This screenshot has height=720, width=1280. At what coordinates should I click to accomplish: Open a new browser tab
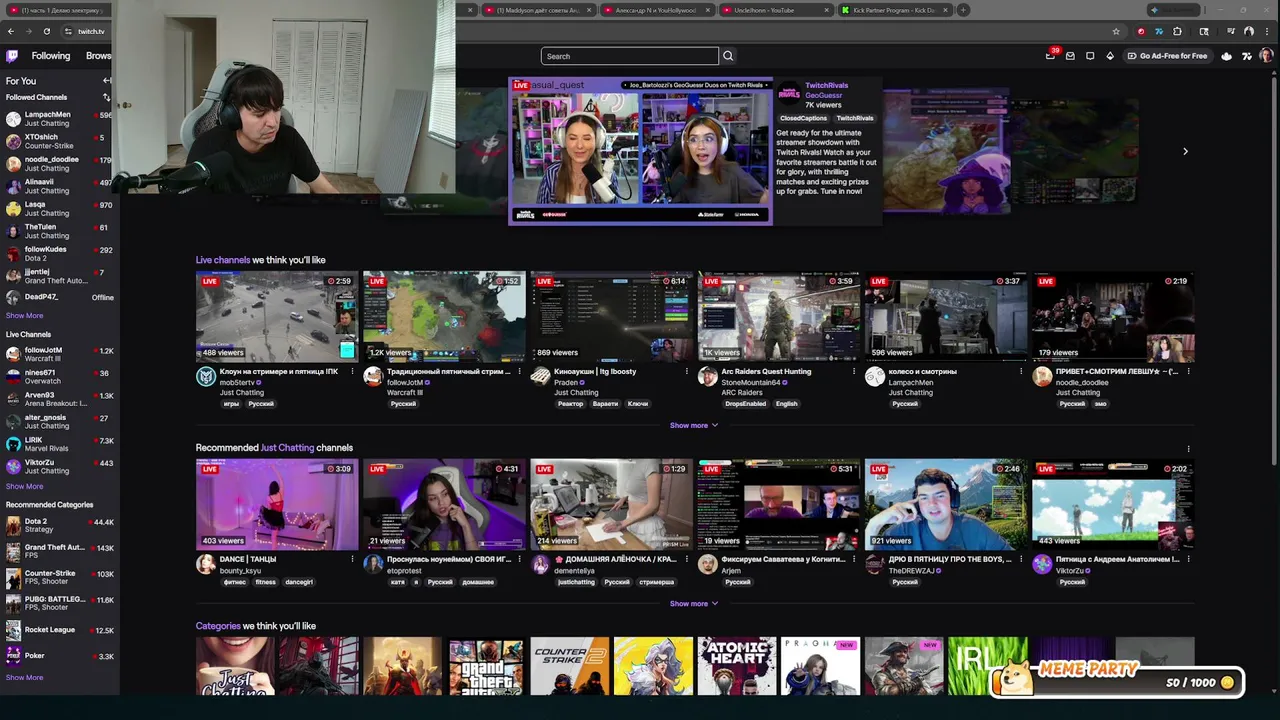[963, 10]
